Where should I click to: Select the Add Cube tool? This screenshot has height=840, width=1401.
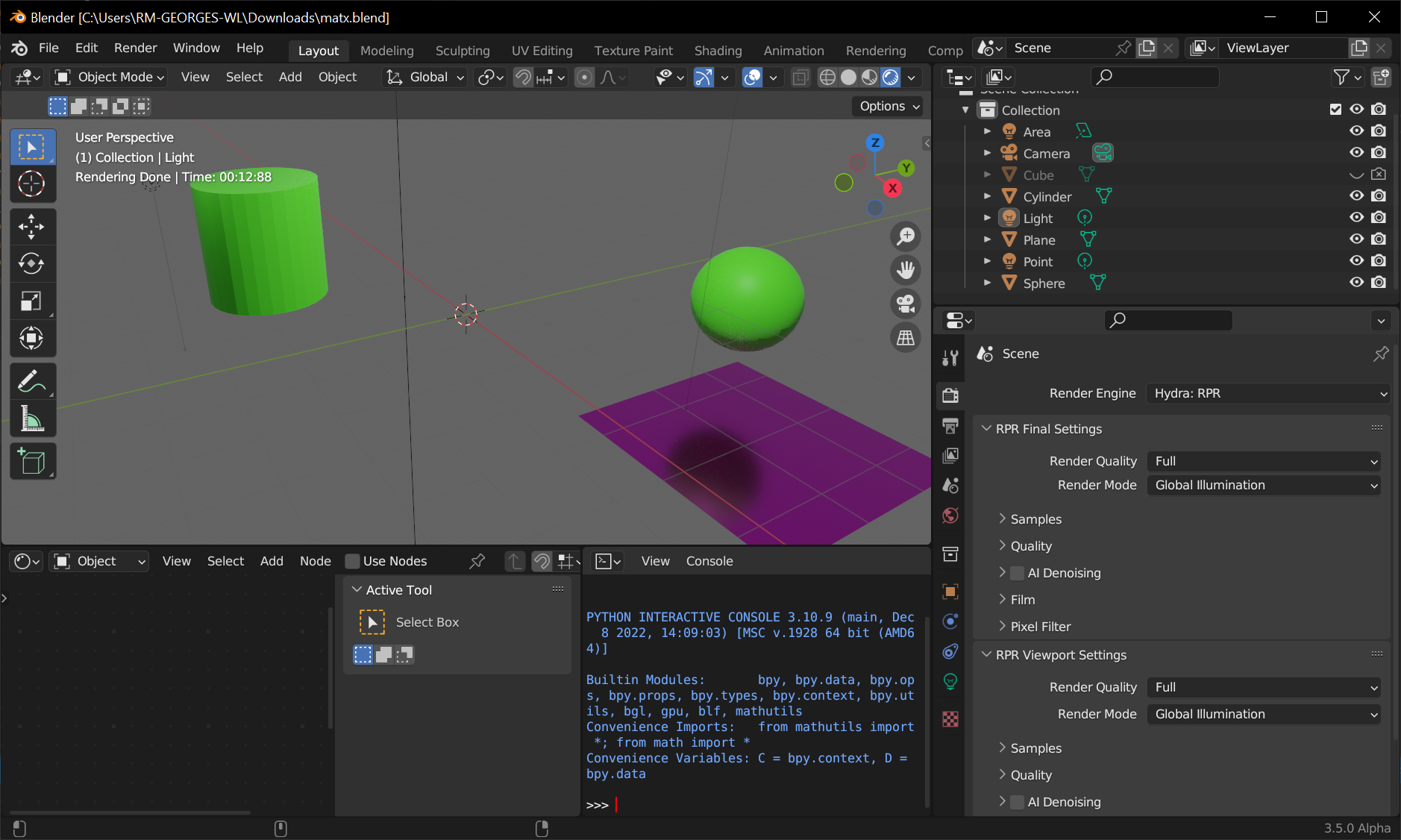pos(32,462)
